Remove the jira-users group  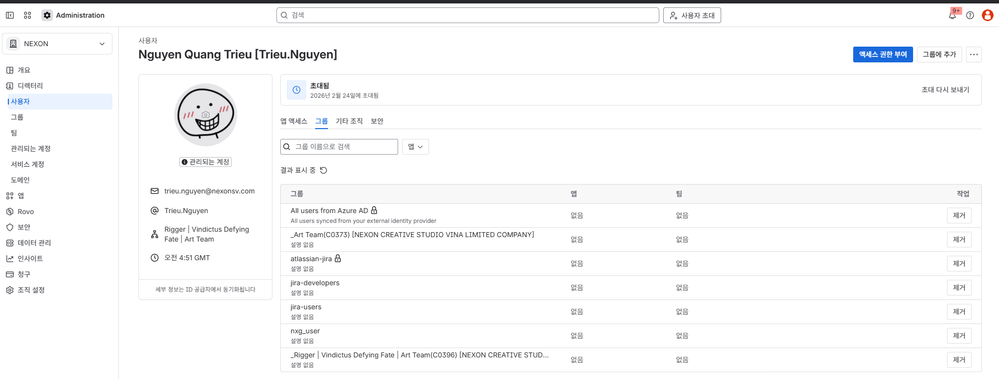(x=959, y=312)
